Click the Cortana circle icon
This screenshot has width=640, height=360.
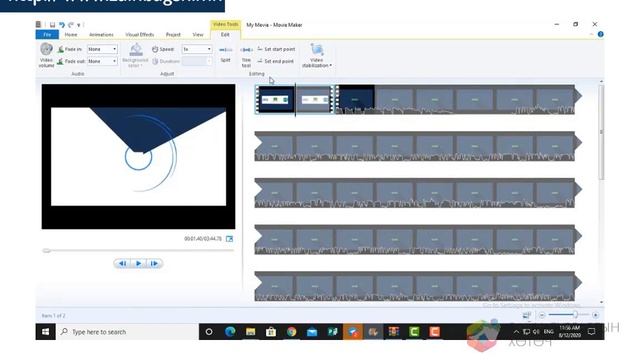[x=209, y=332]
